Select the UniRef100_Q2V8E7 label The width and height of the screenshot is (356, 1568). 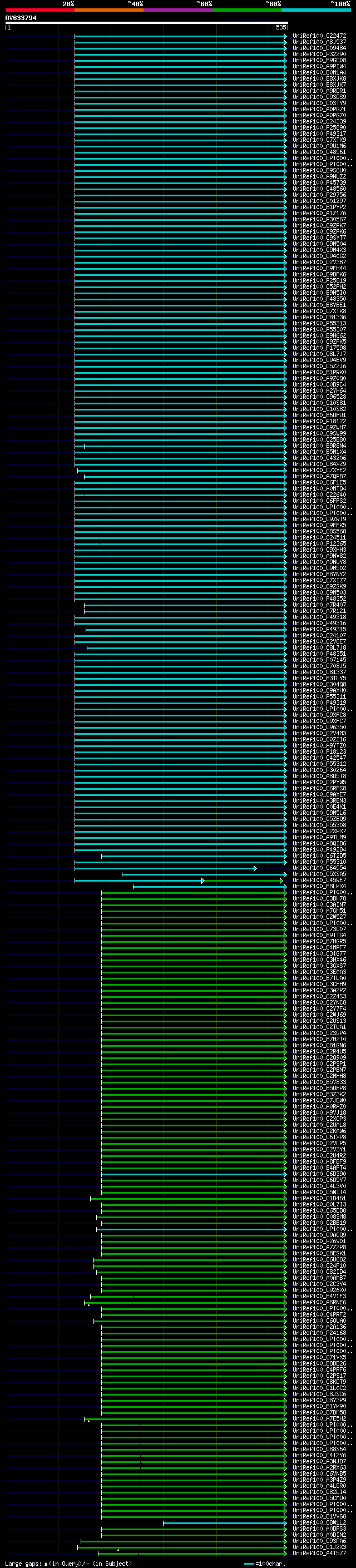click(319, 641)
